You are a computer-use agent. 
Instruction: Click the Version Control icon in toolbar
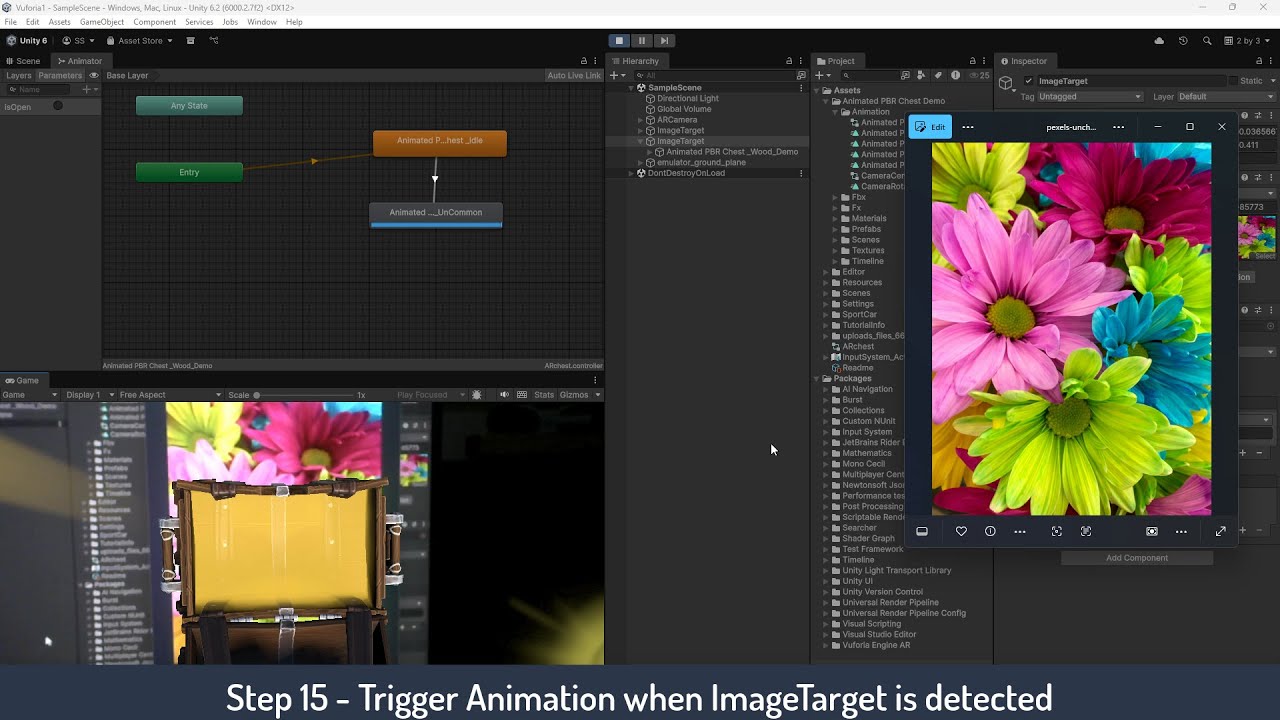tap(214, 41)
